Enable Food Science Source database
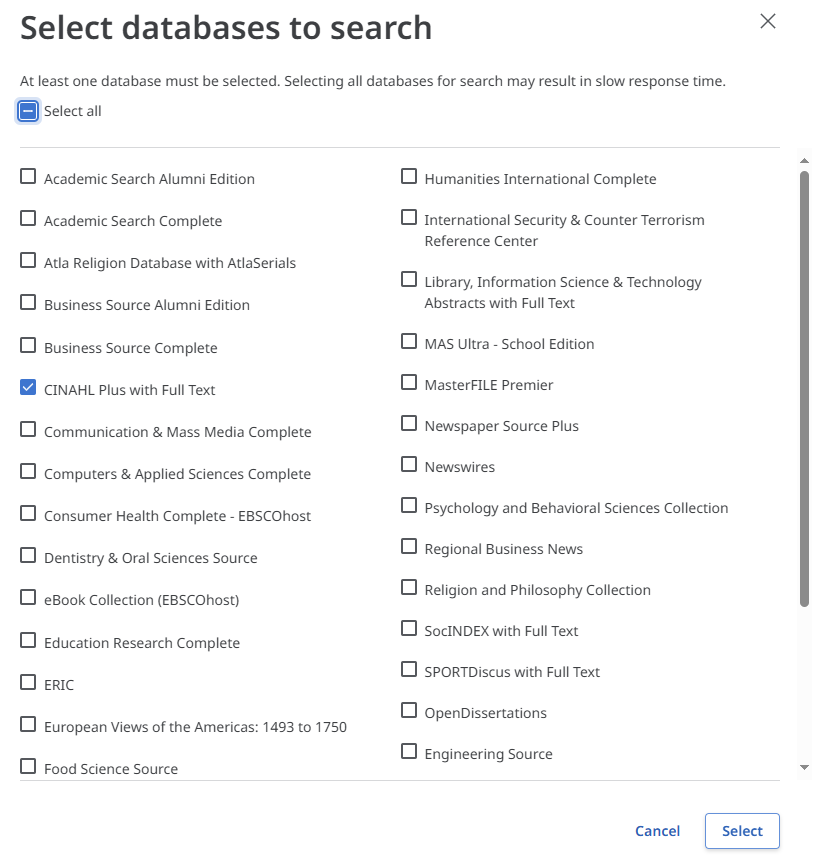This screenshot has width=830, height=863. pyautogui.click(x=28, y=767)
